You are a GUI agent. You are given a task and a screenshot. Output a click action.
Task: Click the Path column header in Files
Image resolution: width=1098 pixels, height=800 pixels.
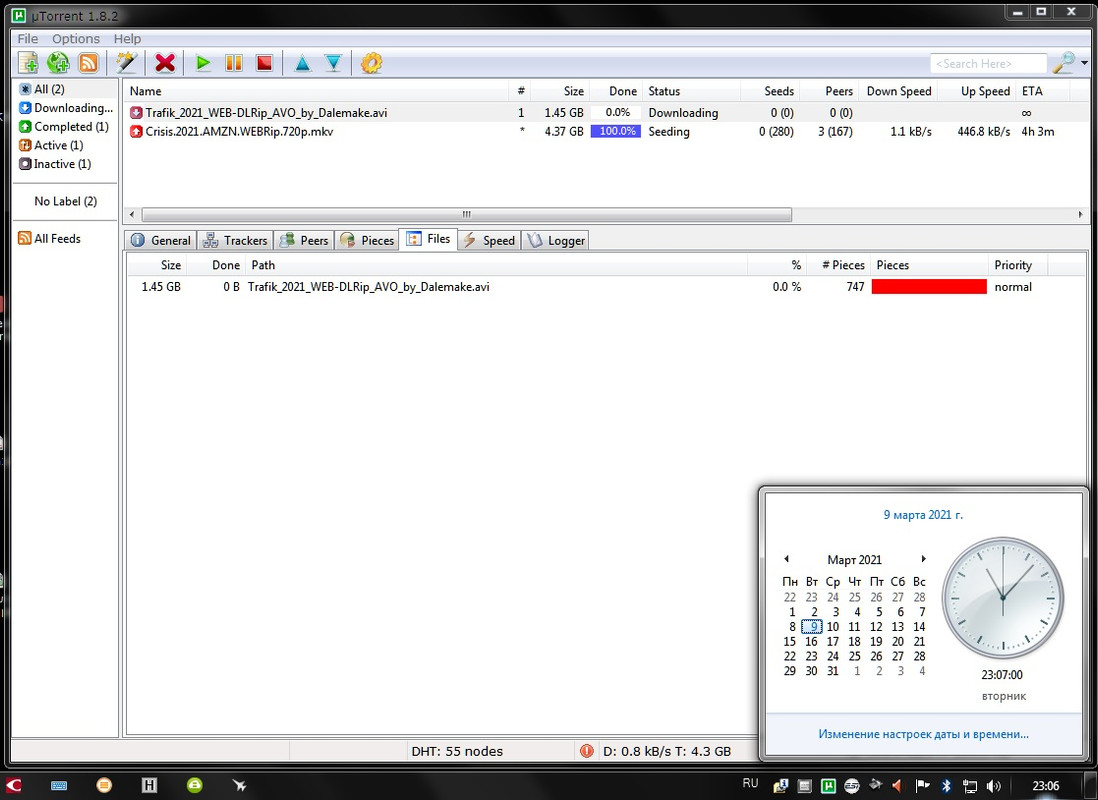point(496,265)
